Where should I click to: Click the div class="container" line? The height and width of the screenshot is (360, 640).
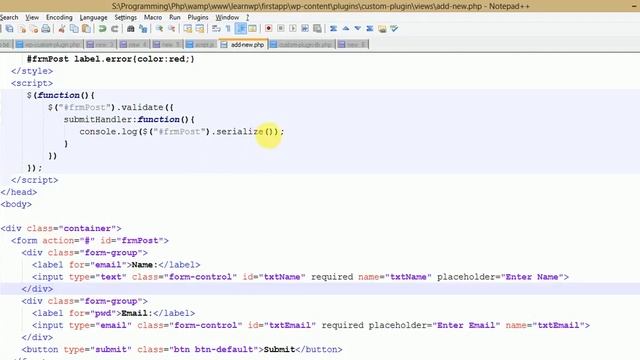(61, 229)
